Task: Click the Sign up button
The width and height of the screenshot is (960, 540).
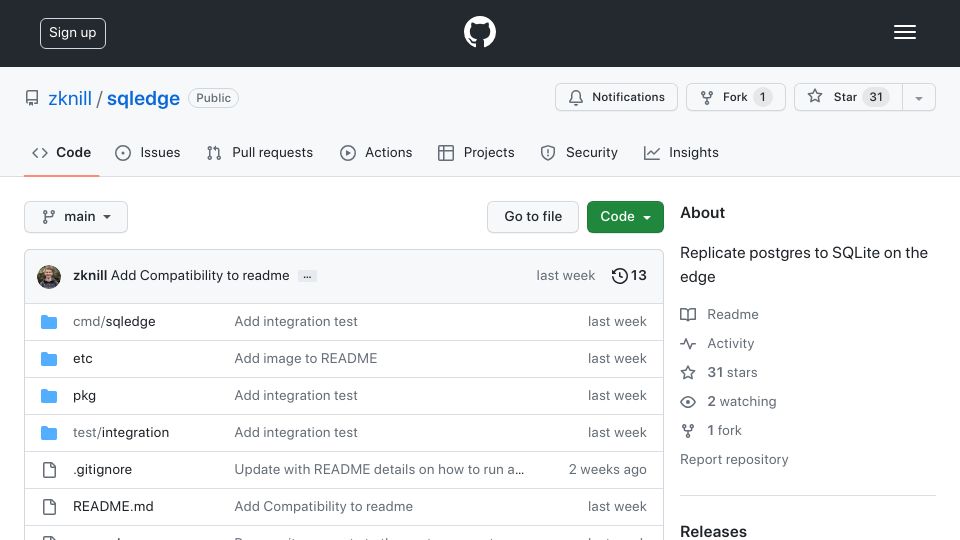Action: (73, 33)
